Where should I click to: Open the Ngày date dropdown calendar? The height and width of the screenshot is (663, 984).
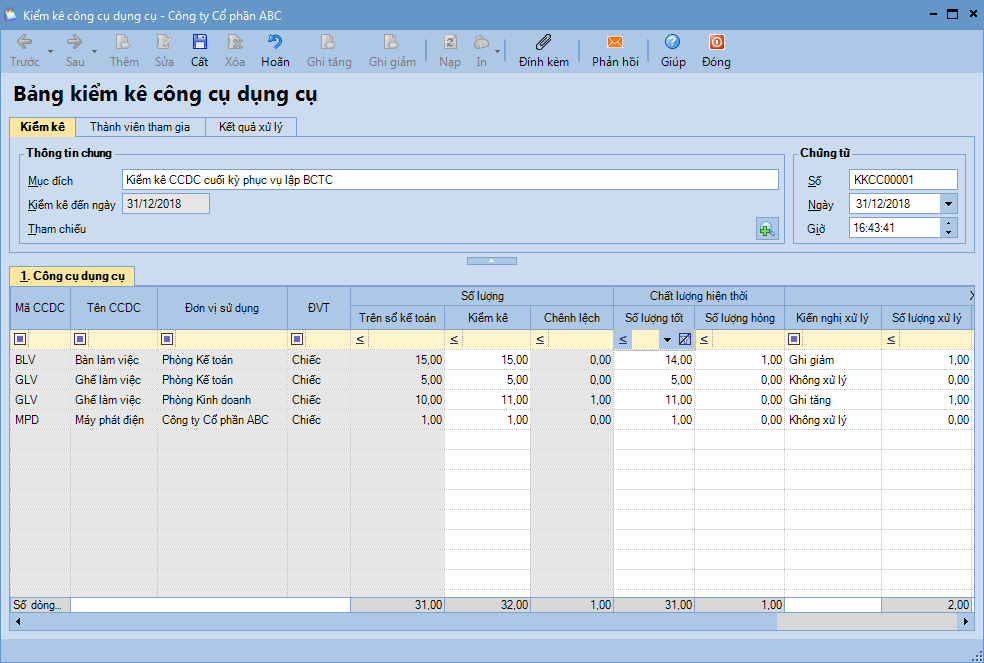click(x=948, y=204)
